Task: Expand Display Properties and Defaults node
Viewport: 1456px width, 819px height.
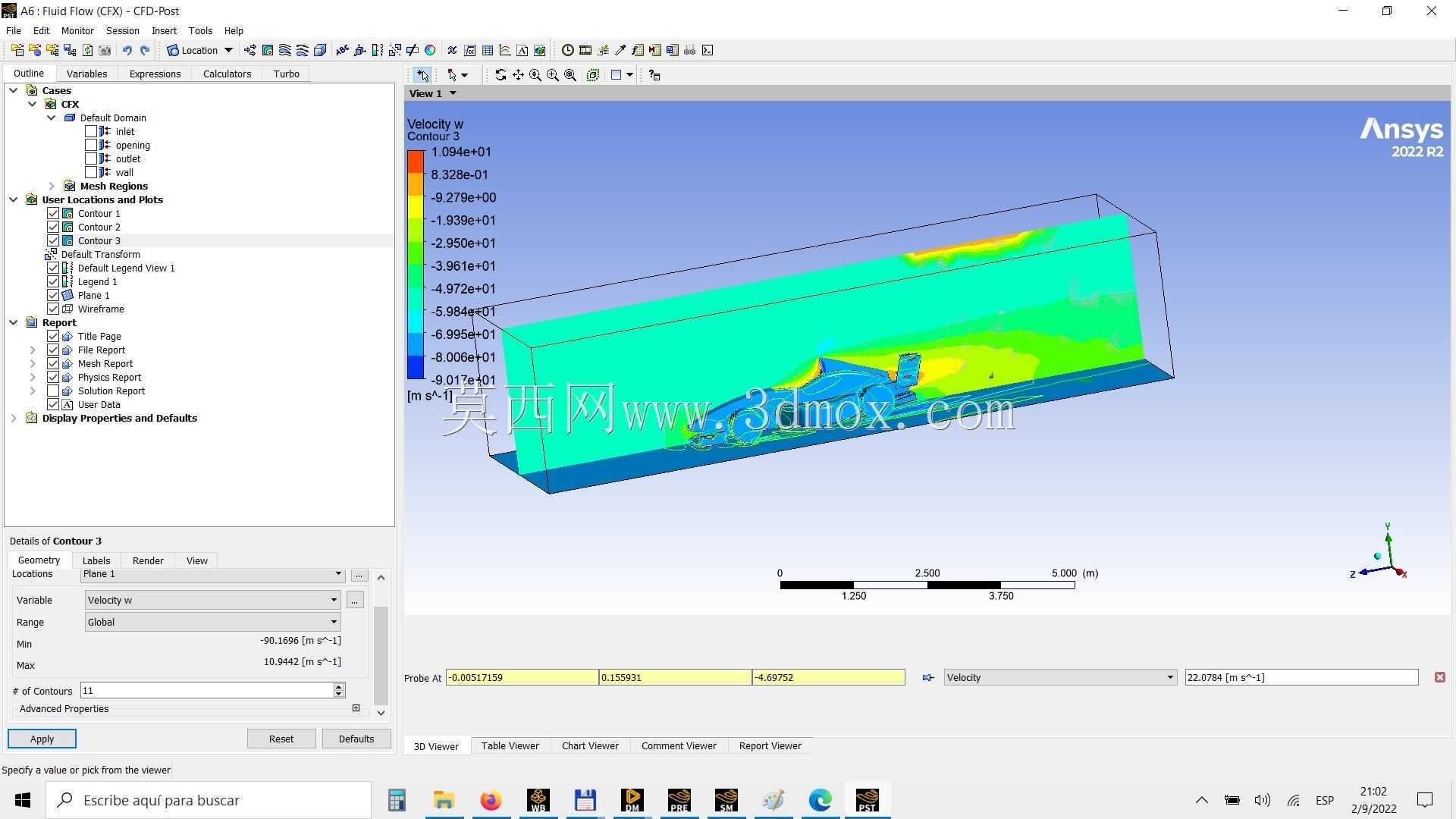Action: 14,418
